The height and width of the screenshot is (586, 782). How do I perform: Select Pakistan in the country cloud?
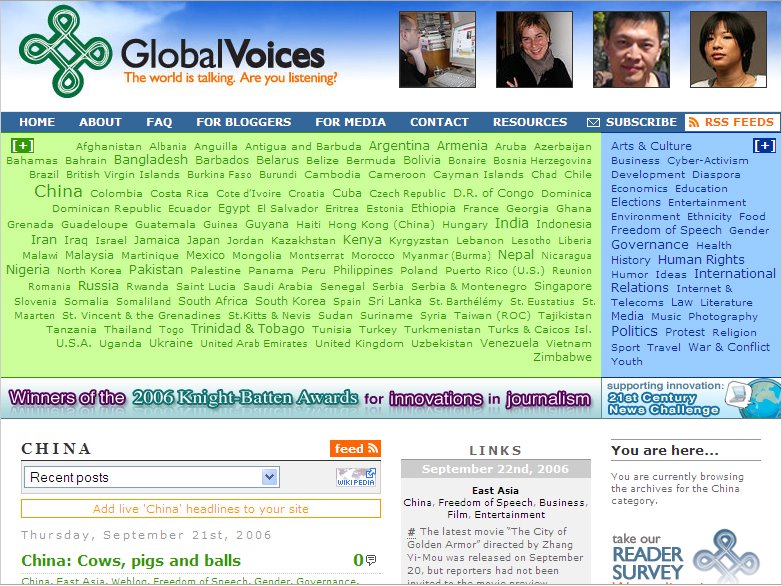(156, 270)
